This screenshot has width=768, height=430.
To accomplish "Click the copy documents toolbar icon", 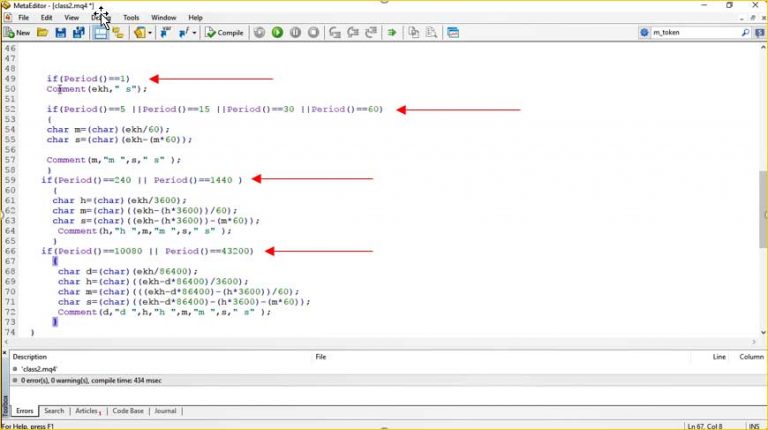I will (x=414, y=33).
